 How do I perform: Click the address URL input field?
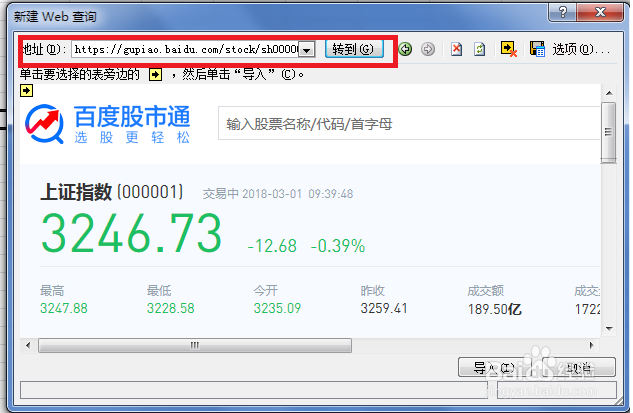(186, 50)
